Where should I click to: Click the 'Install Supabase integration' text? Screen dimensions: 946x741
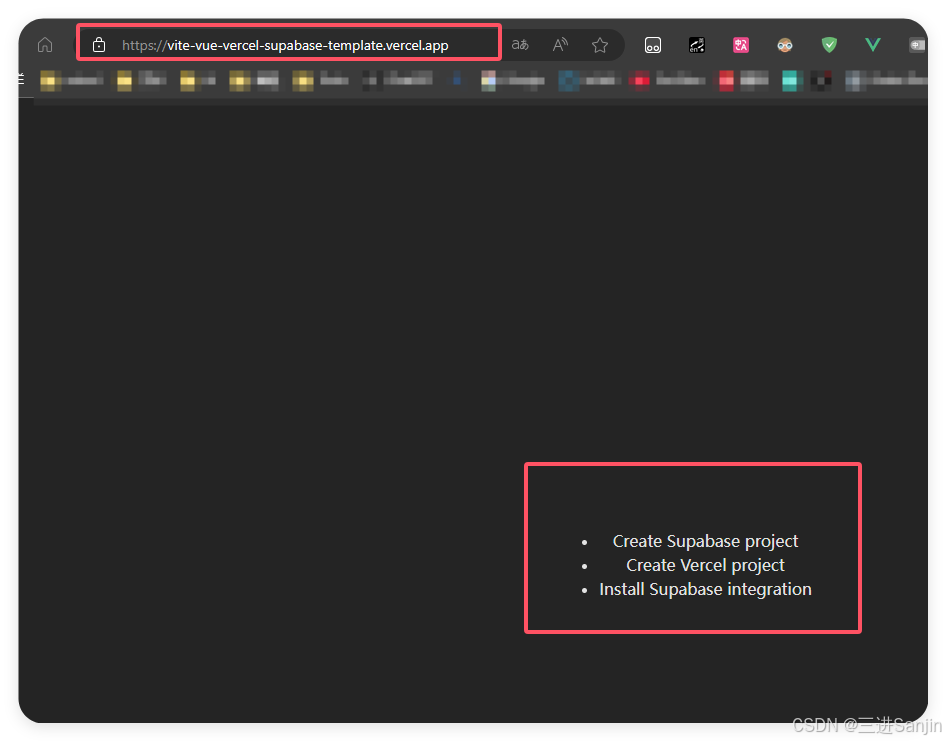coord(705,590)
